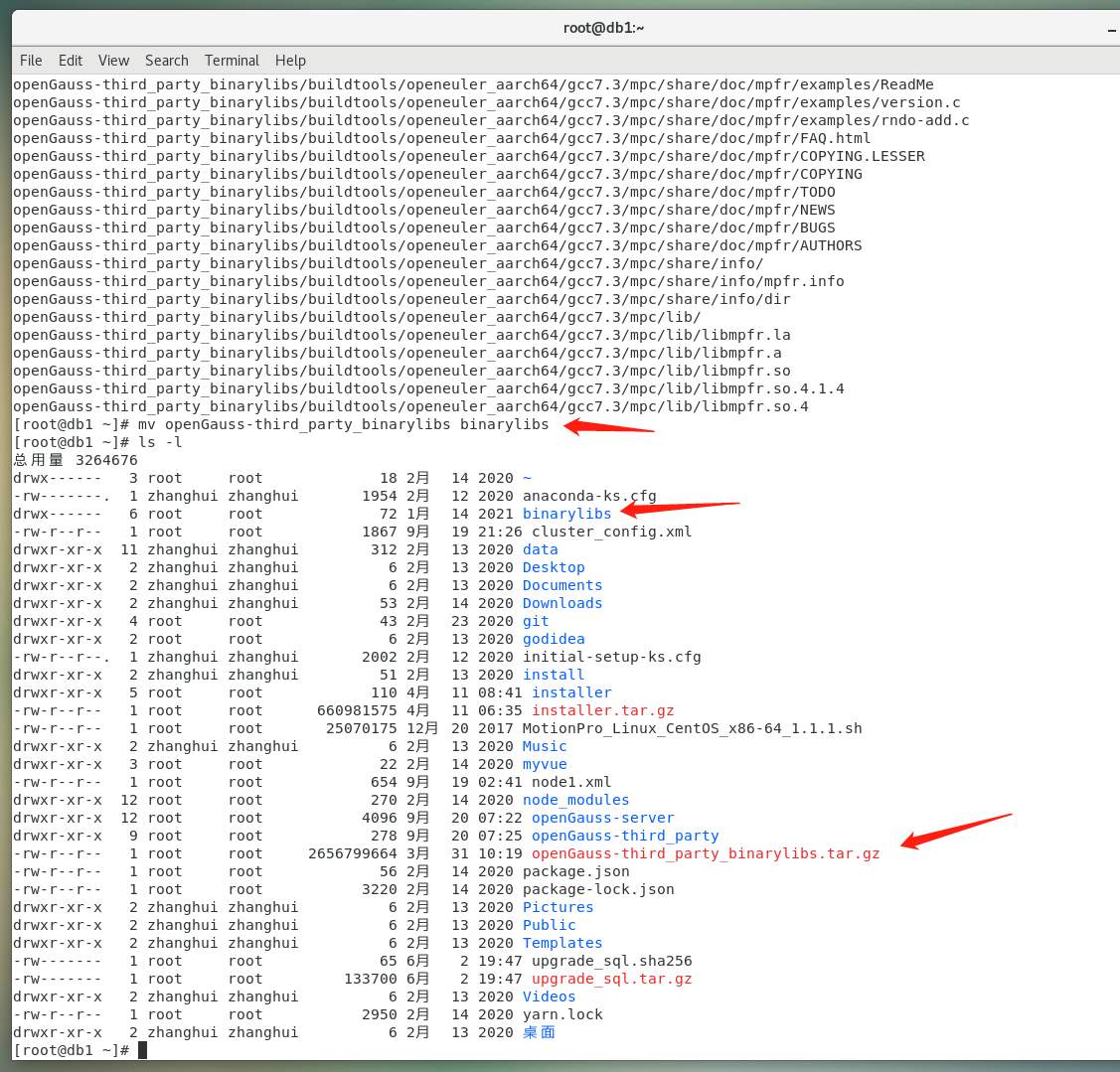The width and height of the screenshot is (1120, 1072).
Task: Click the Downloads directory entry
Action: [x=562, y=603]
